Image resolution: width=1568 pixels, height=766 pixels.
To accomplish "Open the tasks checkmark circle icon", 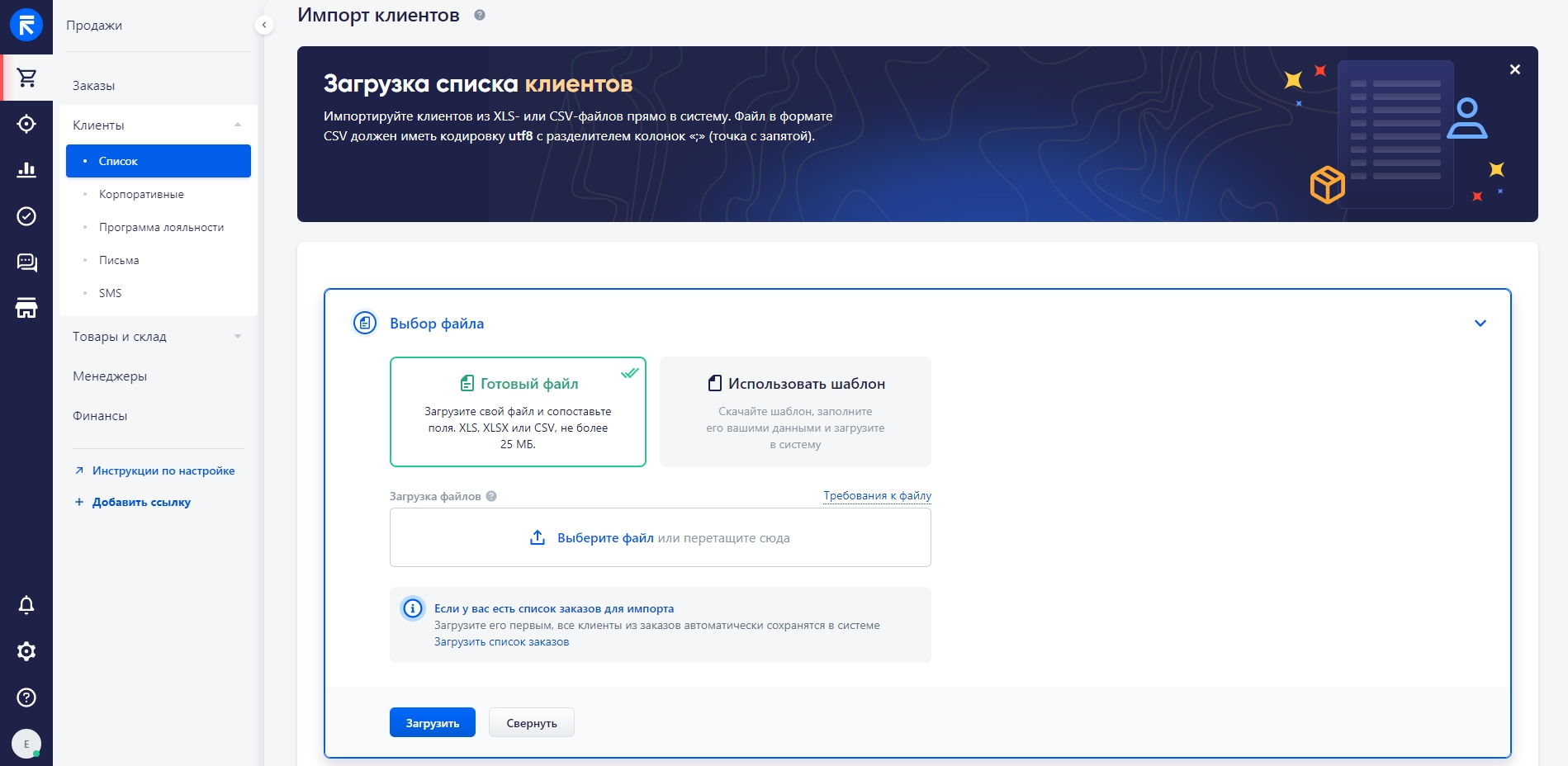I will click(x=26, y=216).
